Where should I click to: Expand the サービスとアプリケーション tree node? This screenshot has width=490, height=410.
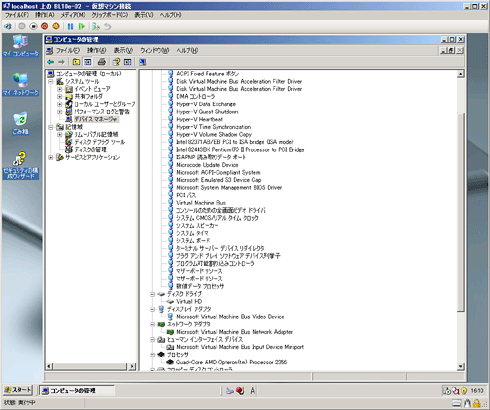[x=51, y=157]
